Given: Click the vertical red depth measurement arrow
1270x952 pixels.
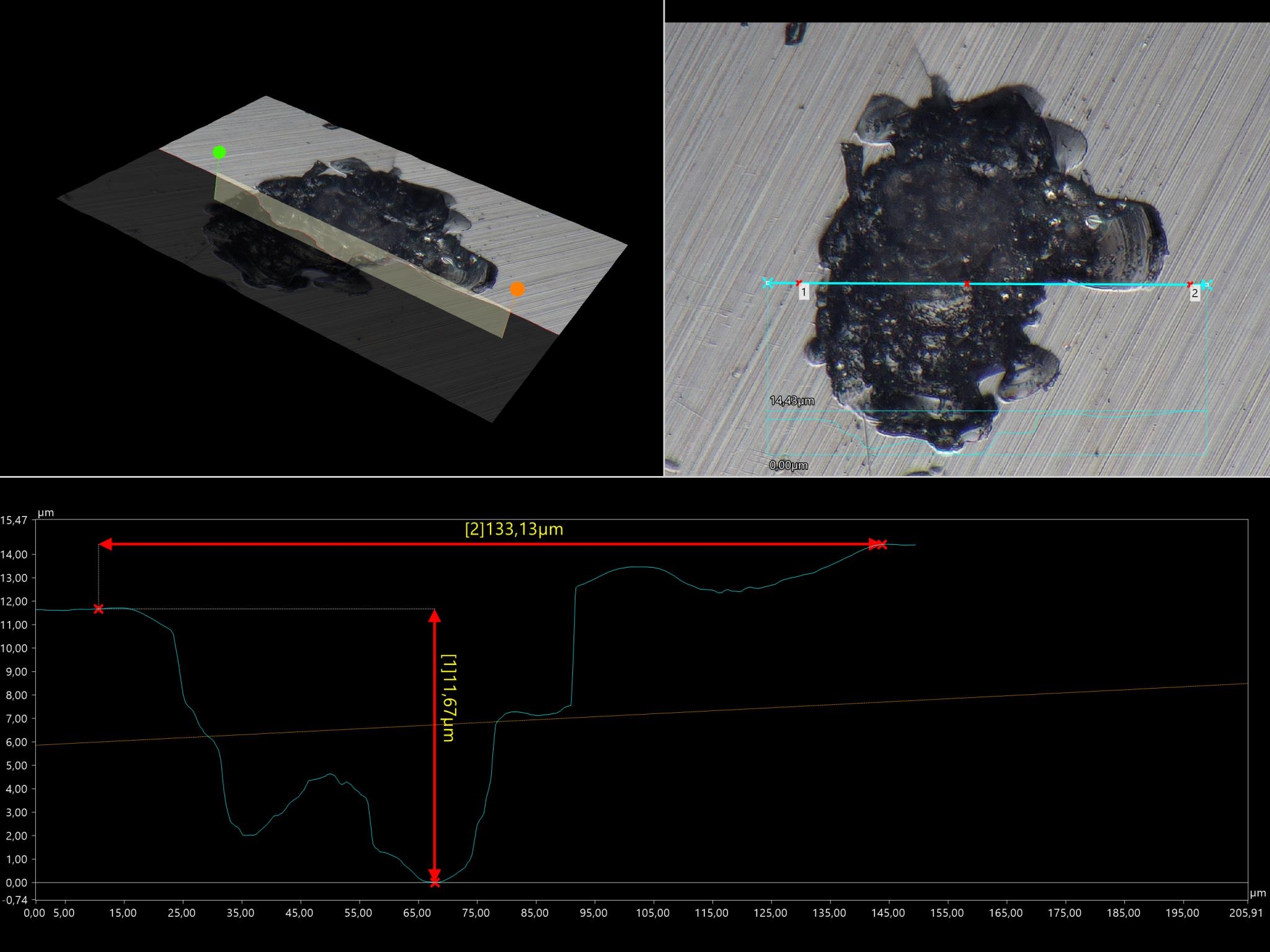Looking at the screenshot, I should 435,775.
